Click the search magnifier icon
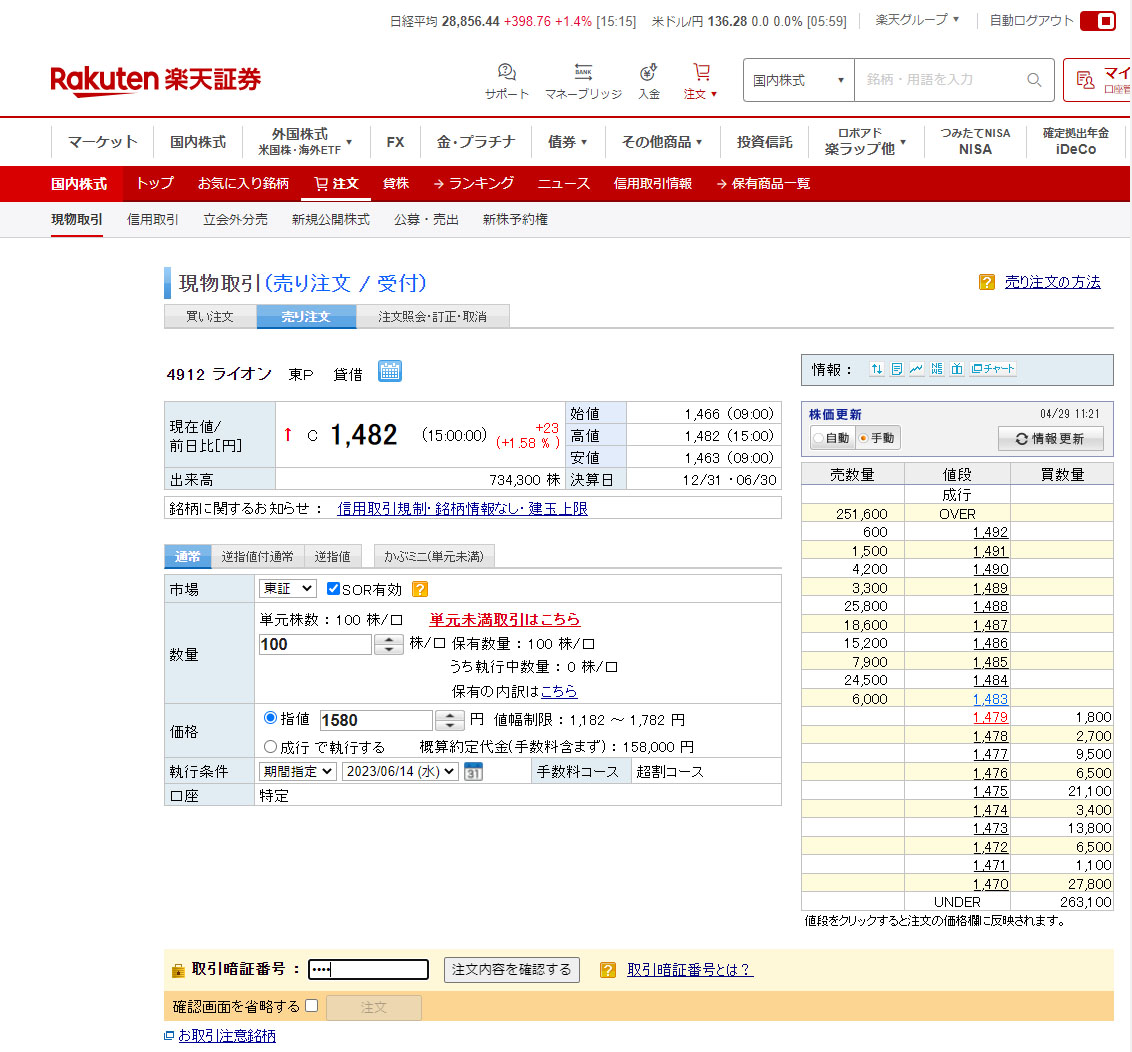The image size is (1132, 1052). (x=1034, y=80)
